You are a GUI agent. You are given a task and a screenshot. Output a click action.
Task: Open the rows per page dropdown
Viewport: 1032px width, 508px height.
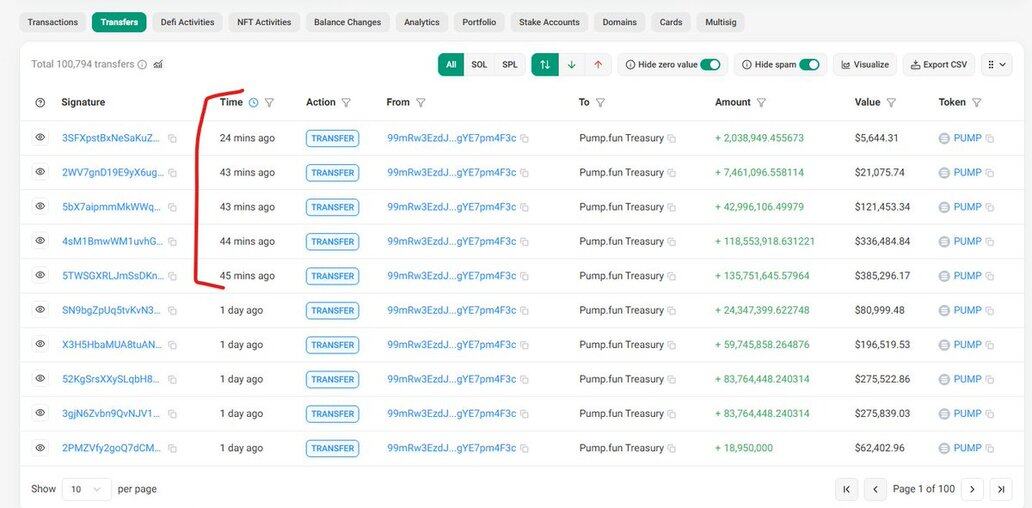tap(86, 489)
